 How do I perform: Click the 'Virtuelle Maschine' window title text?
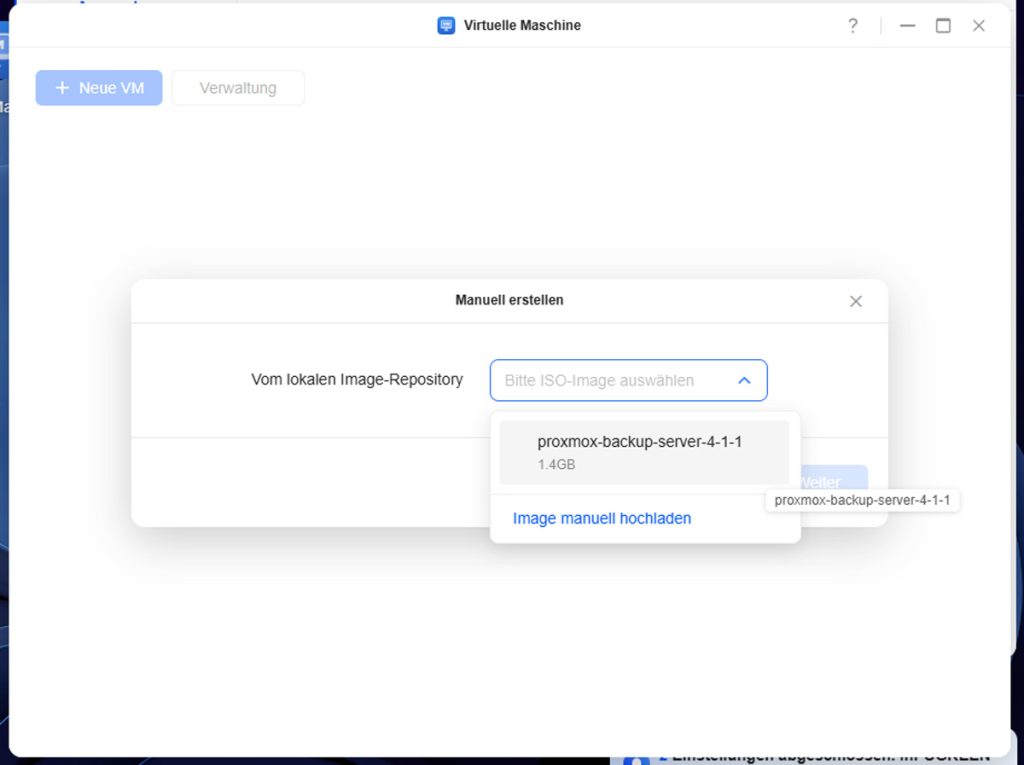tap(522, 26)
